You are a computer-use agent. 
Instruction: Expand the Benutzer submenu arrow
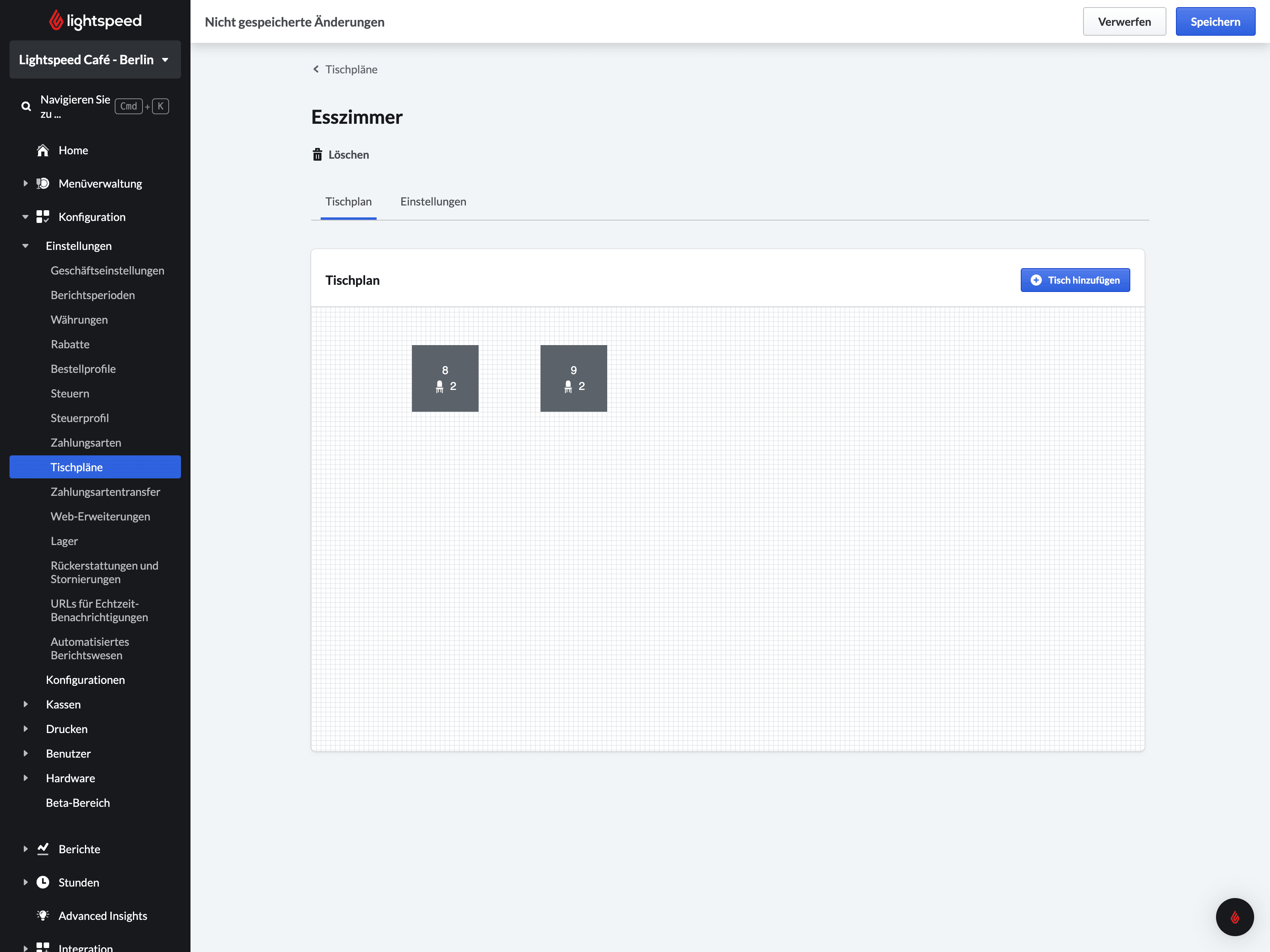[25, 753]
